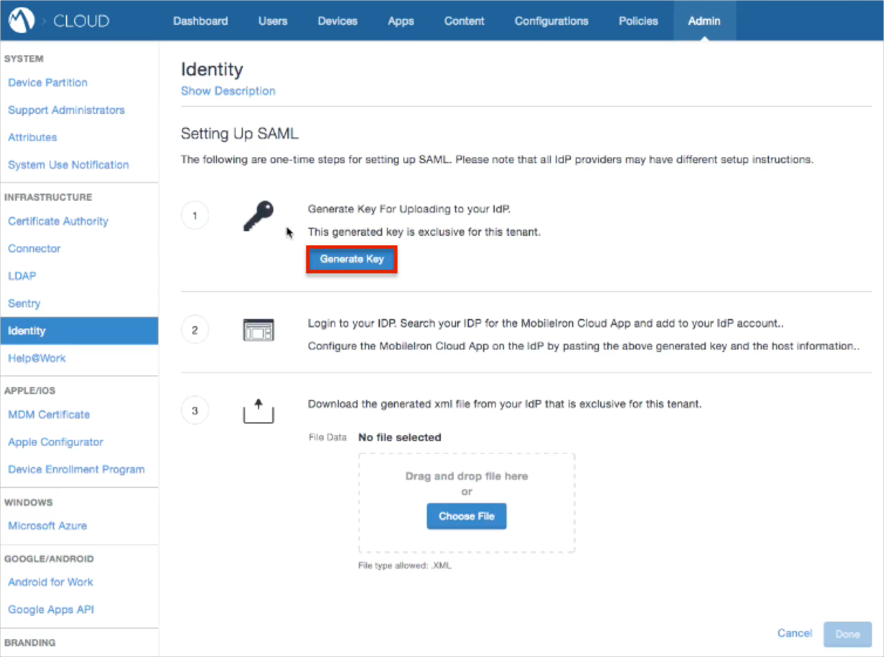Click the drag and drop file area
This screenshot has height=657, width=884.
[466, 477]
